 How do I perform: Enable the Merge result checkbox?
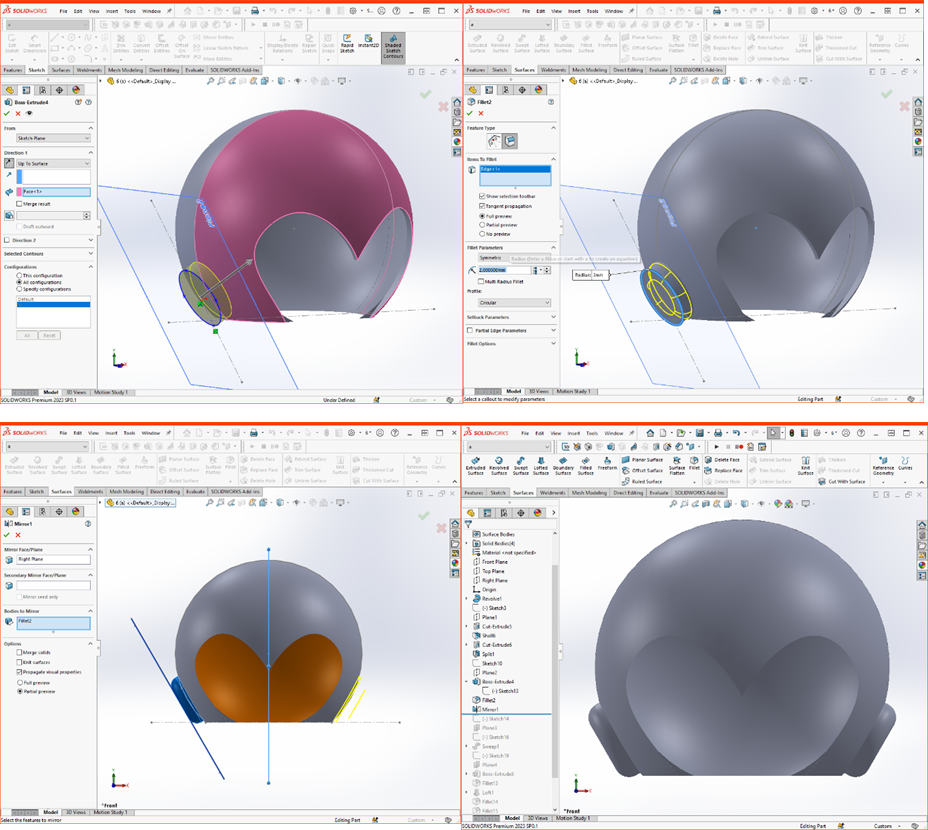[21, 203]
